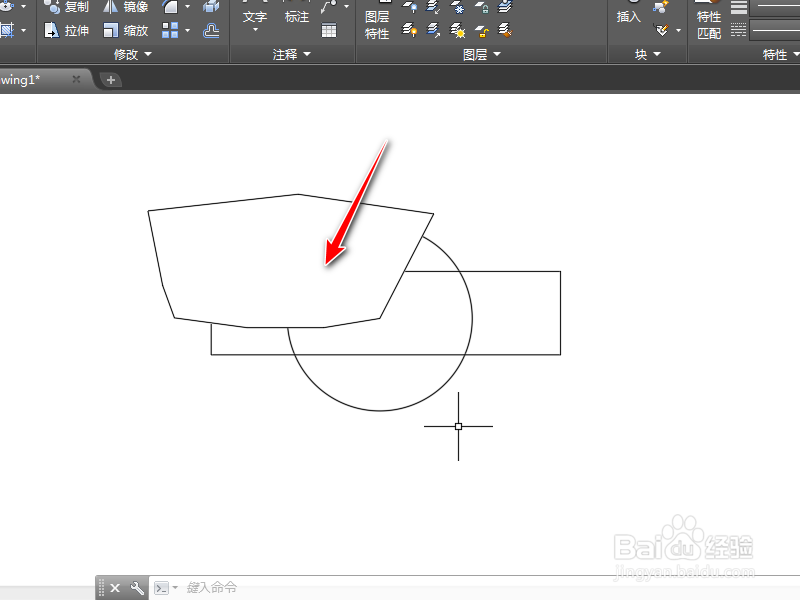Expand the 块 panel

point(647,54)
